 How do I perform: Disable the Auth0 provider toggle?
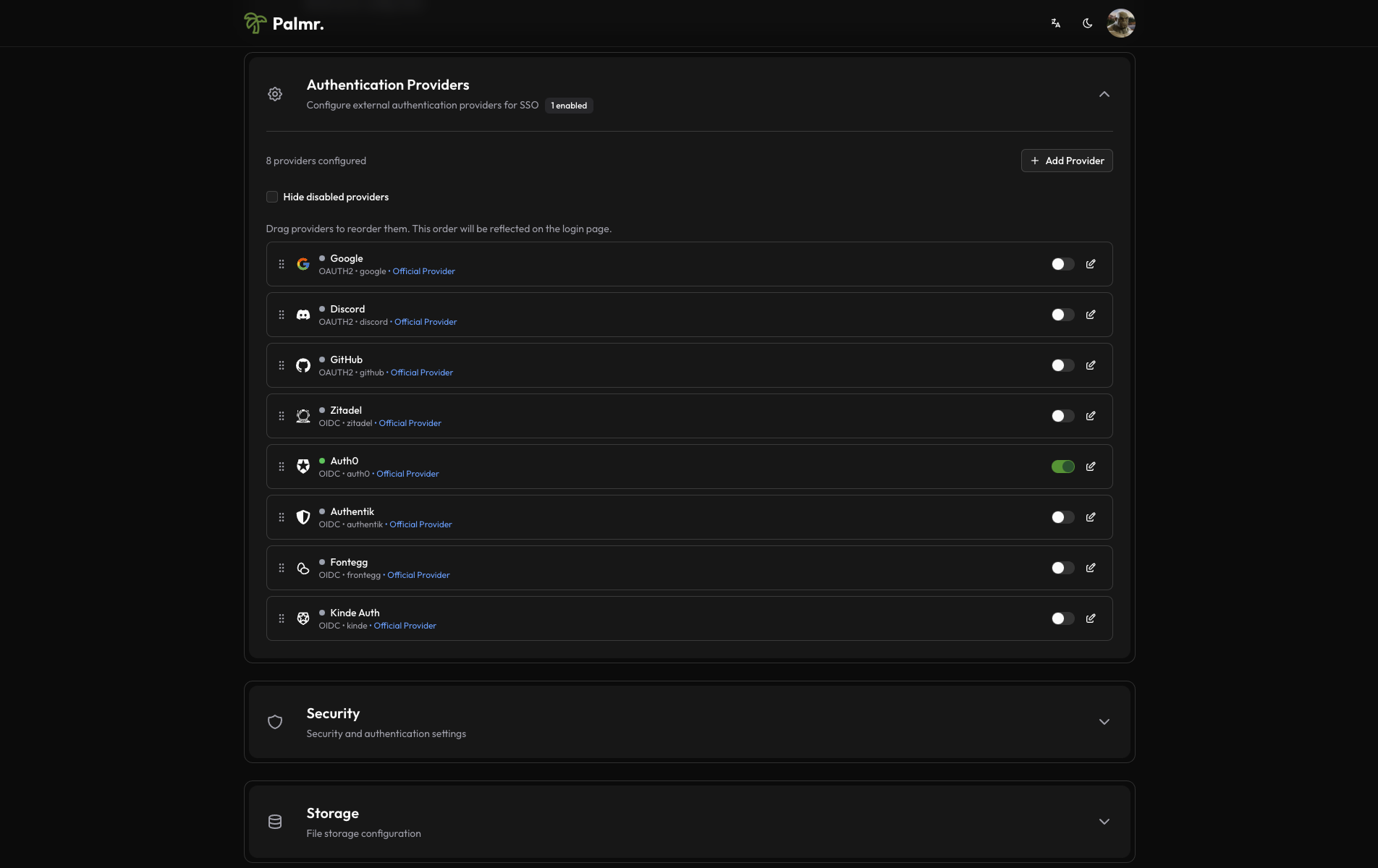click(1063, 467)
